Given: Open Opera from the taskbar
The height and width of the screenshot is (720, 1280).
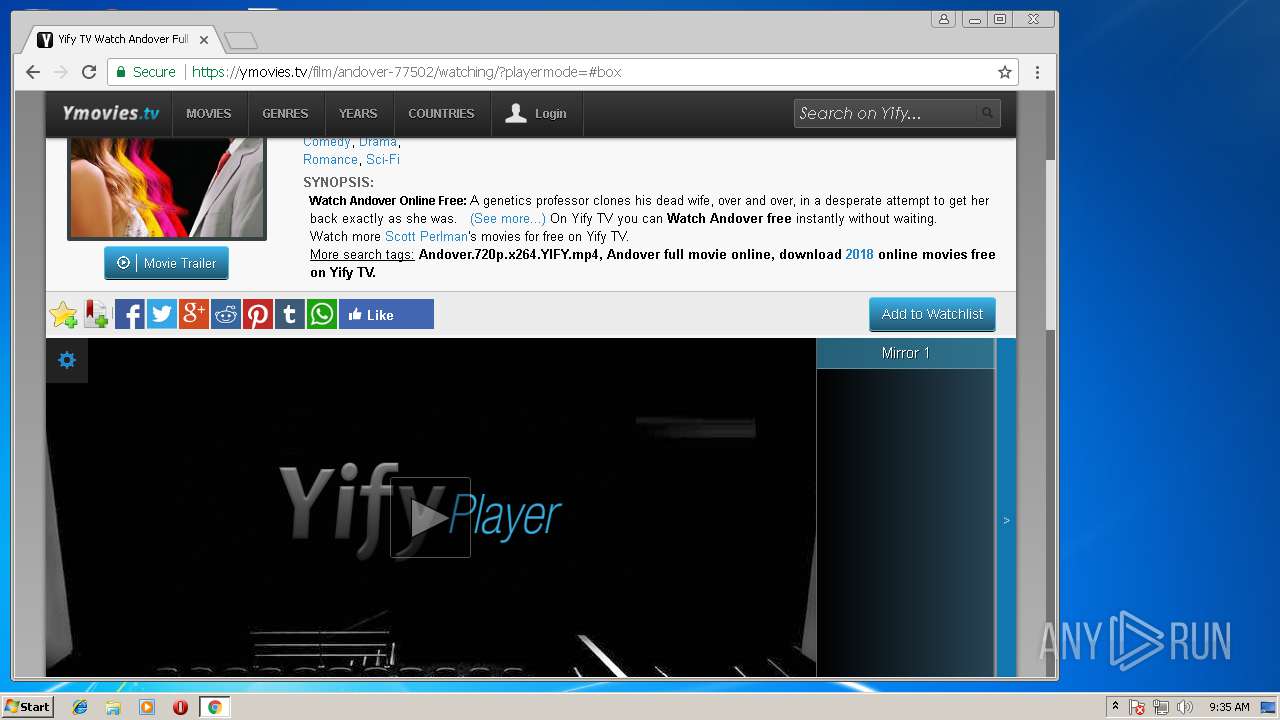Looking at the screenshot, I should pyautogui.click(x=180, y=707).
